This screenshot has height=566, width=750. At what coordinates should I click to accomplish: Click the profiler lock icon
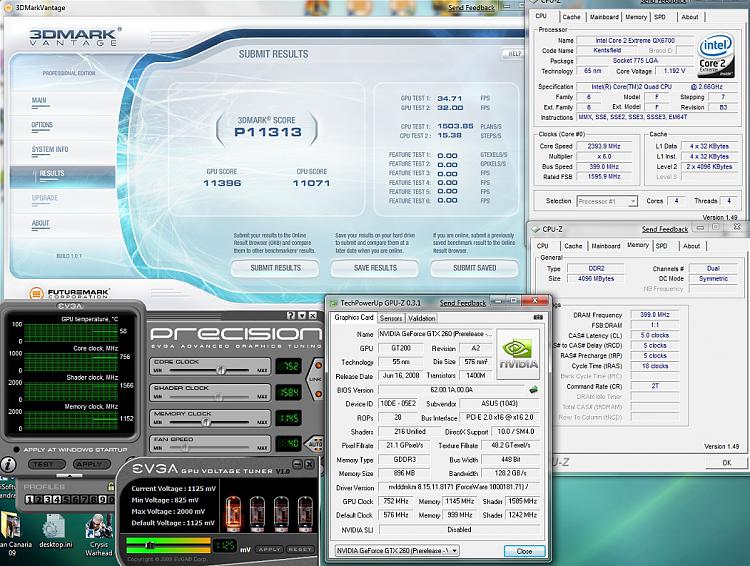(111, 487)
